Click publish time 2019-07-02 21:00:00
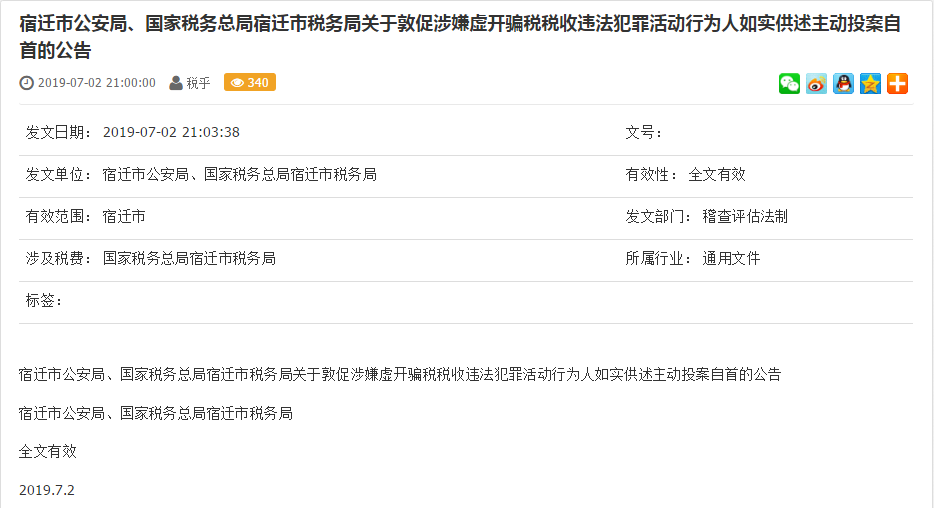The image size is (934, 508). (x=96, y=83)
